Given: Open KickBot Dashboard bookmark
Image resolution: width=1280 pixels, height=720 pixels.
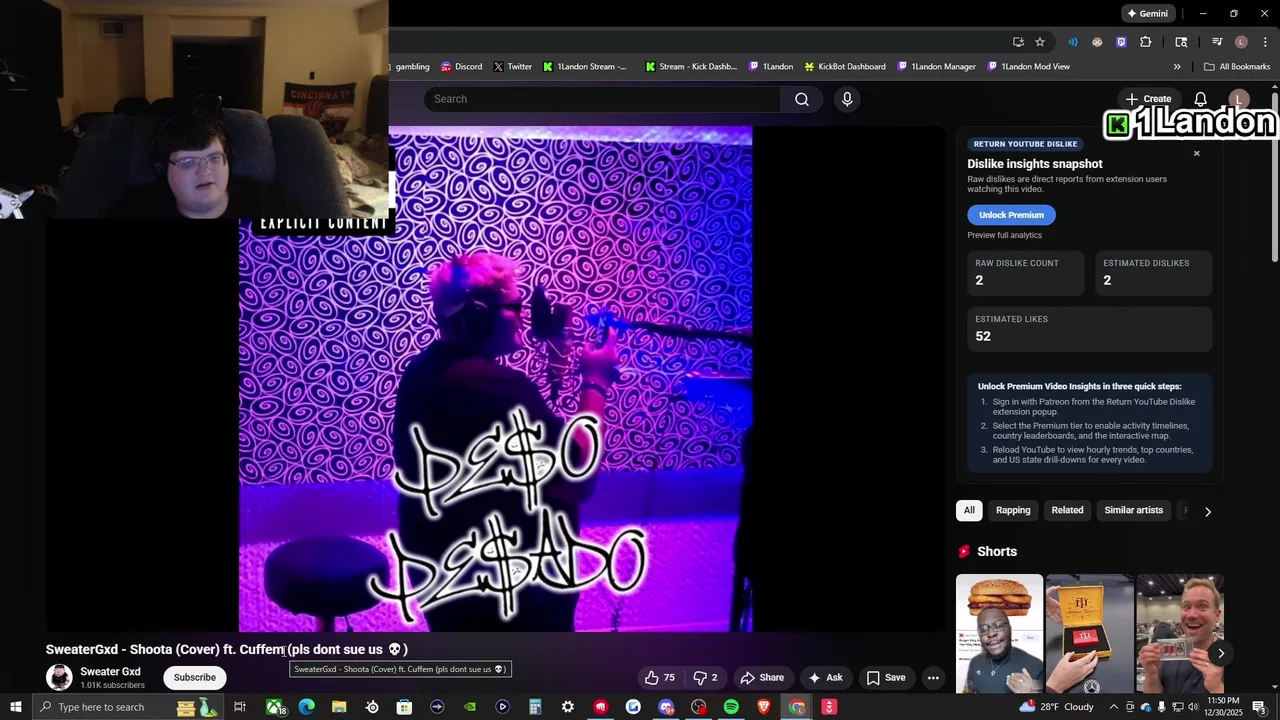Looking at the screenshot, I should [845, 67].
